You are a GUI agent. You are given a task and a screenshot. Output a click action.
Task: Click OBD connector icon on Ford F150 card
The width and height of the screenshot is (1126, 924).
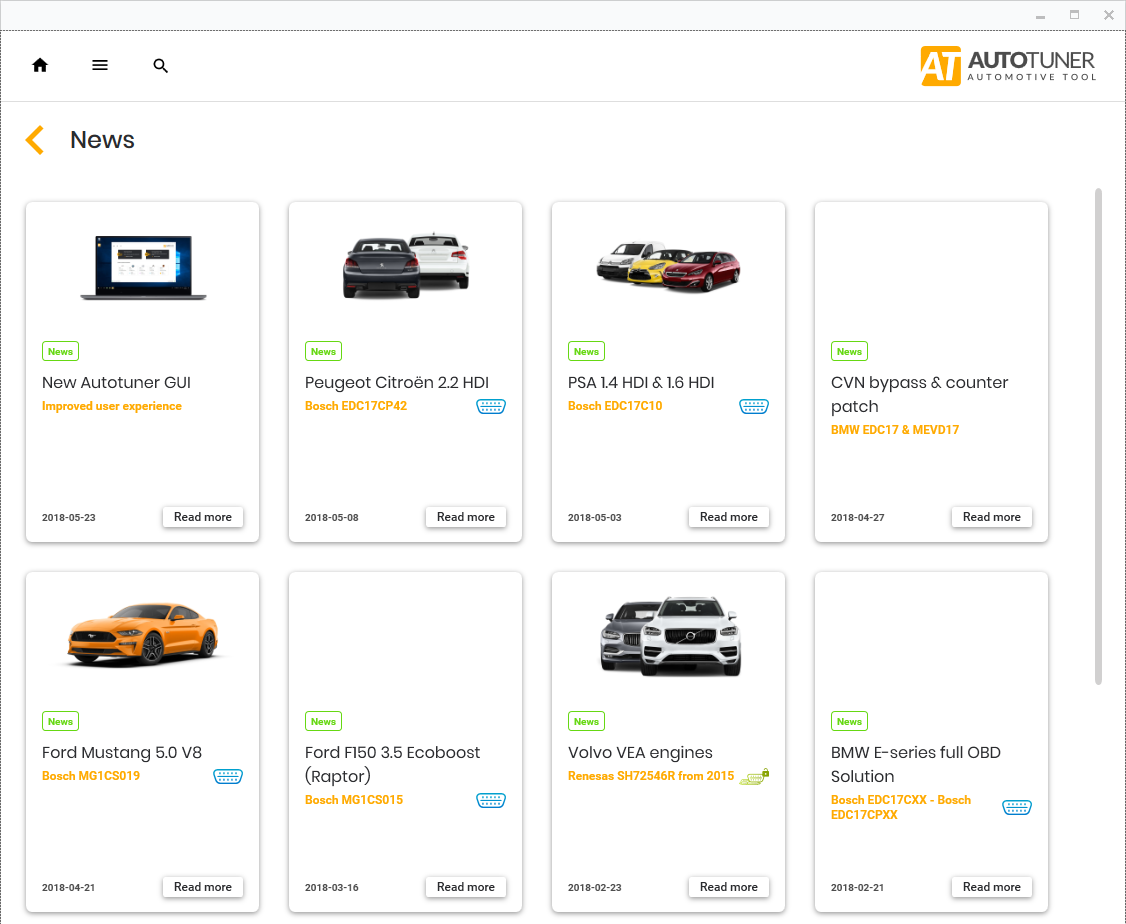click(491, 800)
